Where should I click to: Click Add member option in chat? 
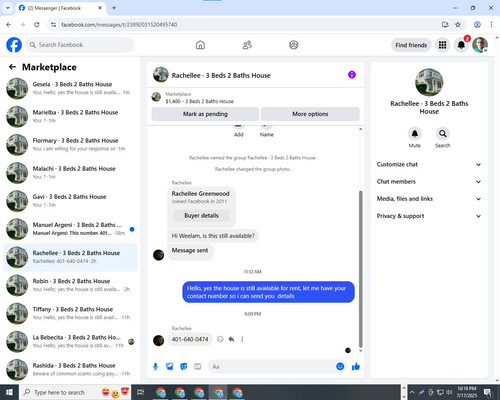point(238,130)
